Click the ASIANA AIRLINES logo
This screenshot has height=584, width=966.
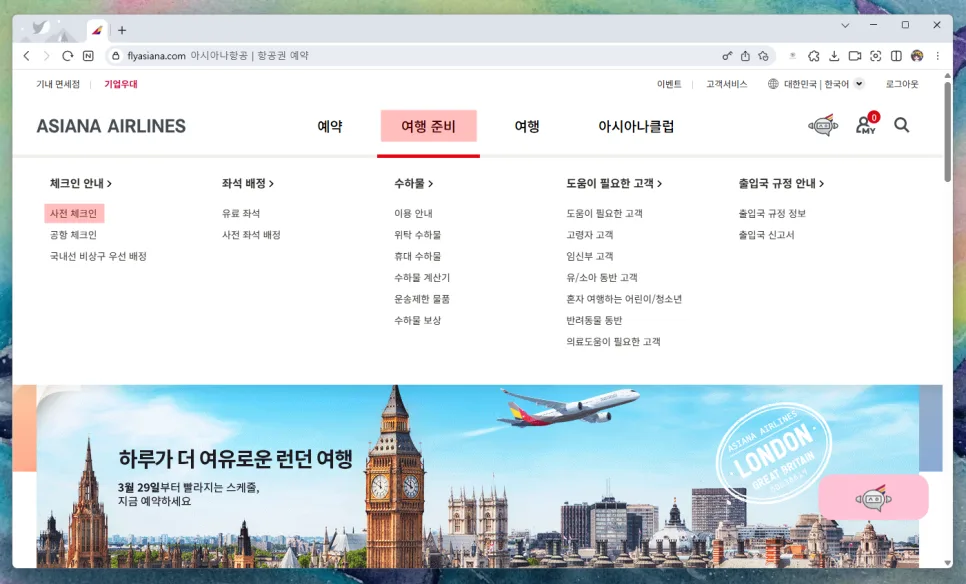pos(111,126)
